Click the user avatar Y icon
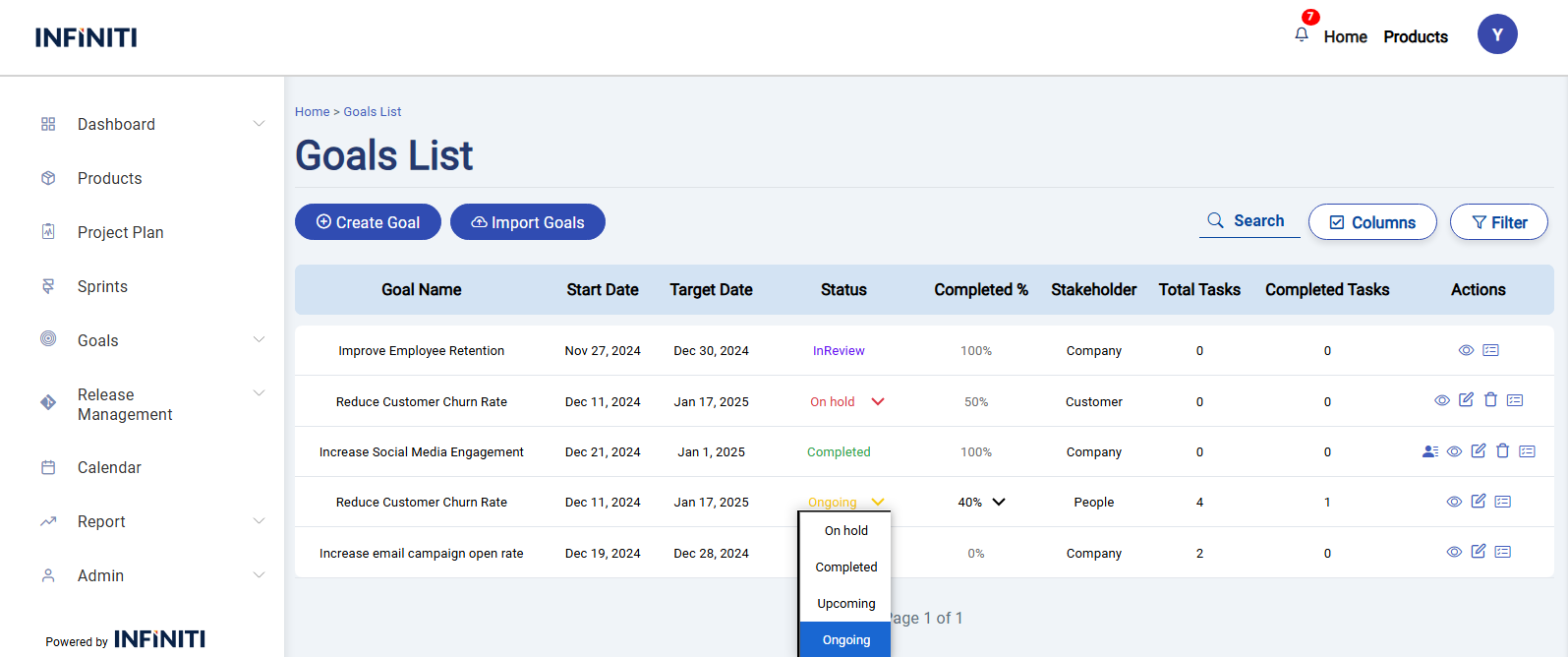The height and width of the screenshot is (657, 1568). pos(1497,34)
